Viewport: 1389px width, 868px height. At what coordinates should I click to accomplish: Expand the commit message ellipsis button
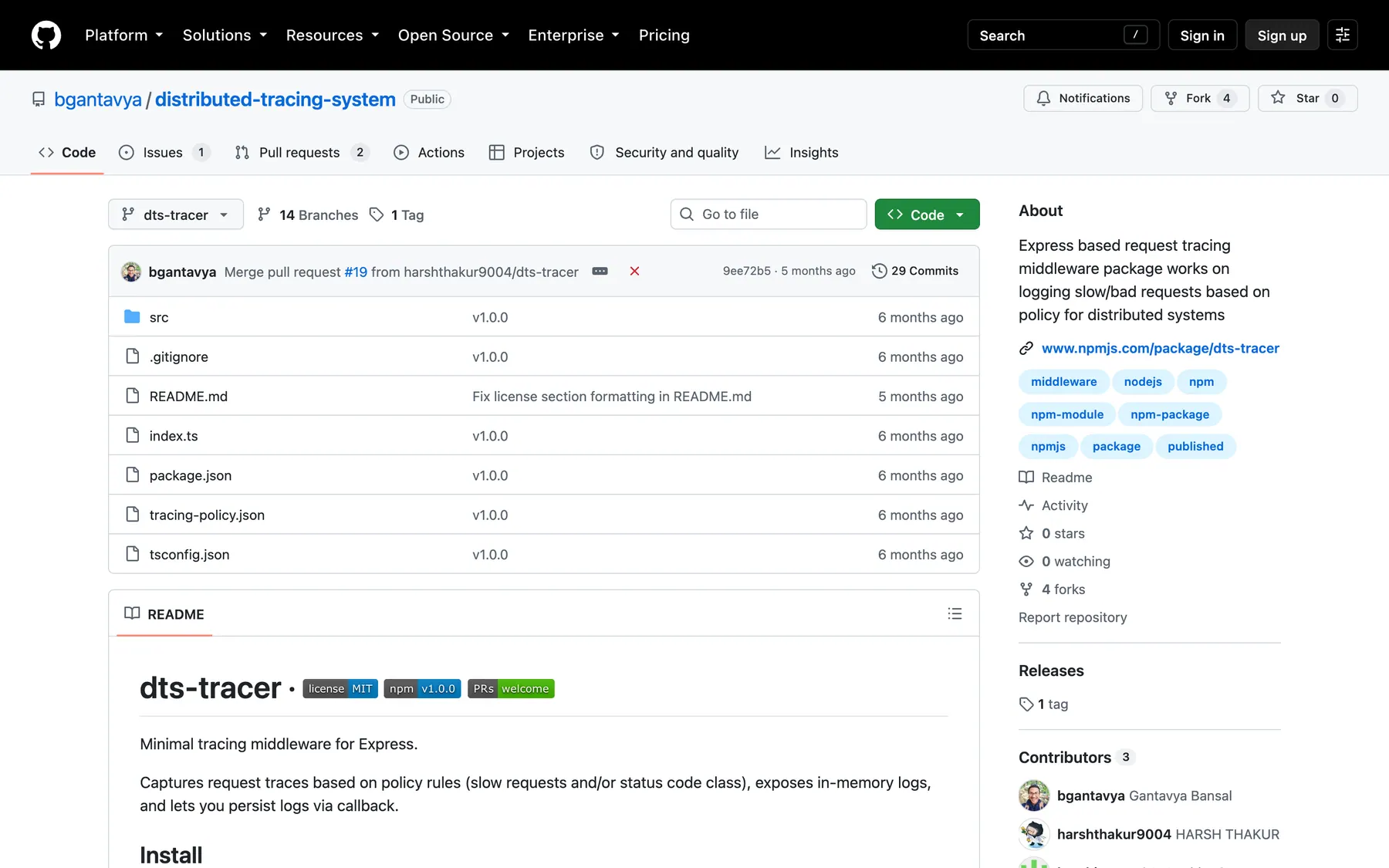600,271
